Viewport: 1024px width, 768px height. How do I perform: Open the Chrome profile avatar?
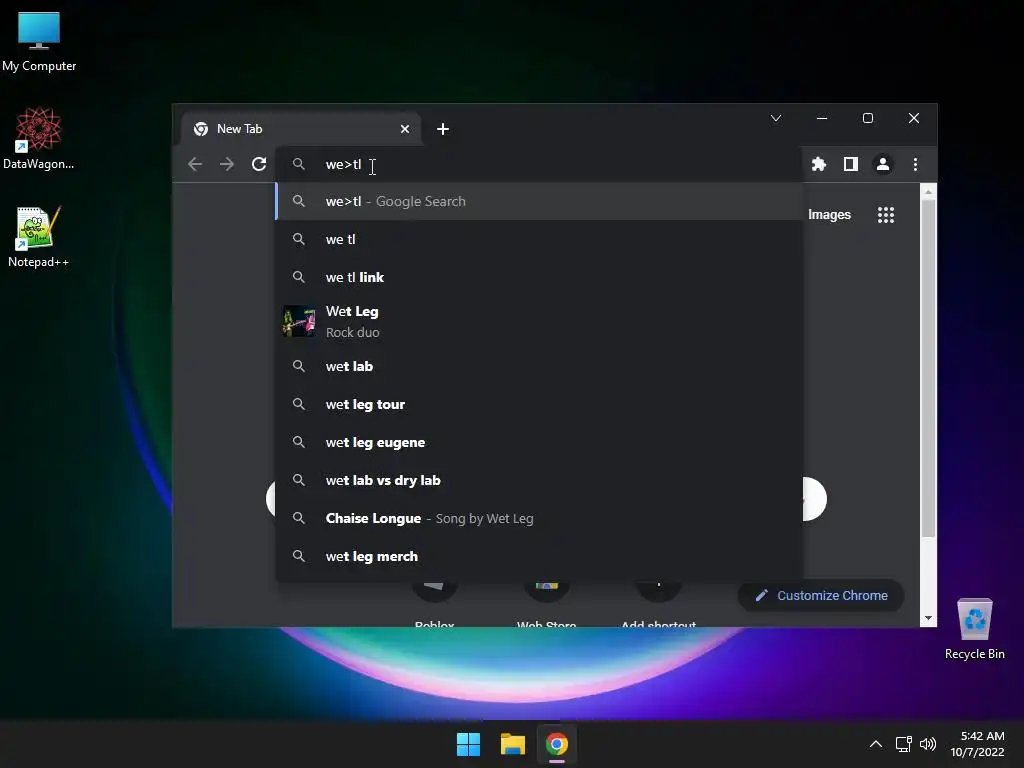pyautogui.click(x=882, y=164)
